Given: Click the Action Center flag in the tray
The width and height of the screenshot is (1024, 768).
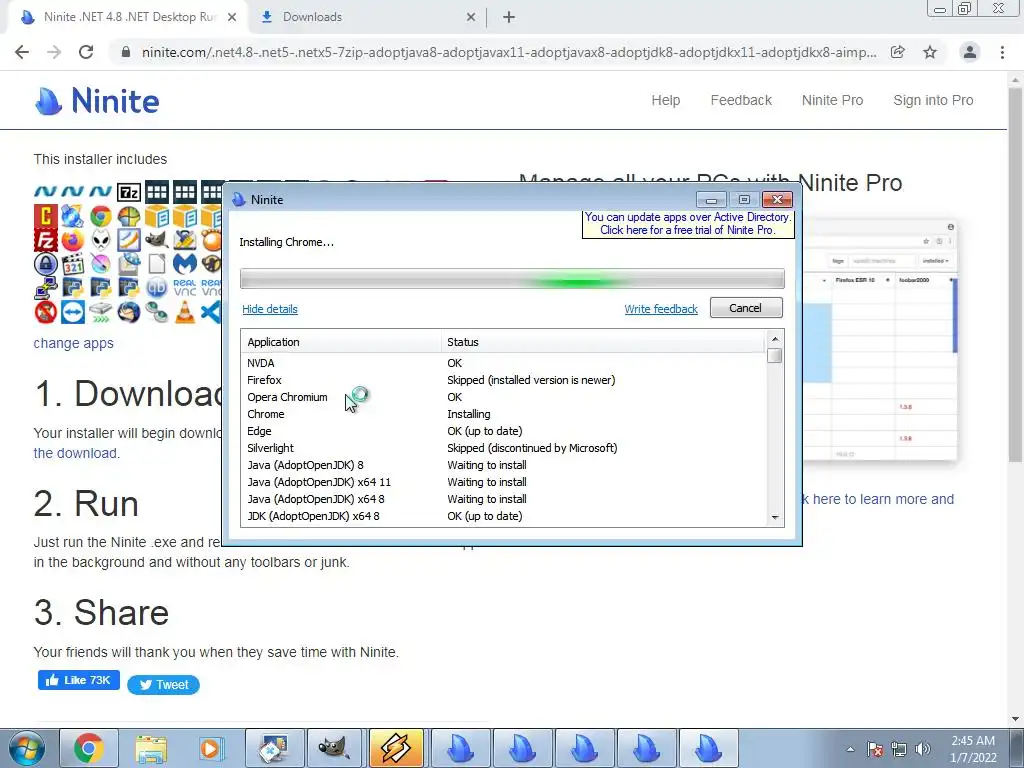Looking at the screenshot, I should pyautogui.click(x=875, y=749).
